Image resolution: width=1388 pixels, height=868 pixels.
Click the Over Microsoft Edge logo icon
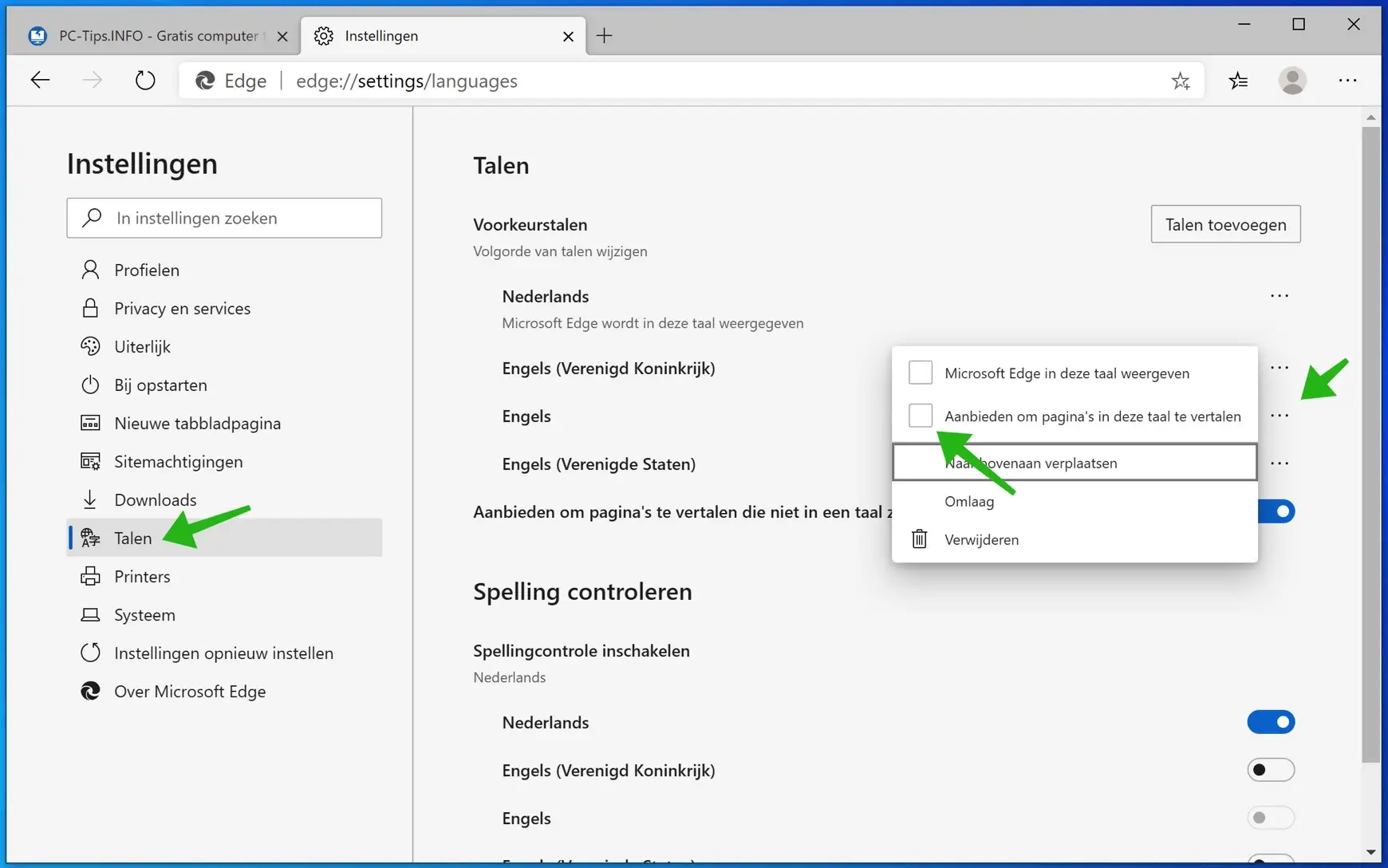[90, 691]
